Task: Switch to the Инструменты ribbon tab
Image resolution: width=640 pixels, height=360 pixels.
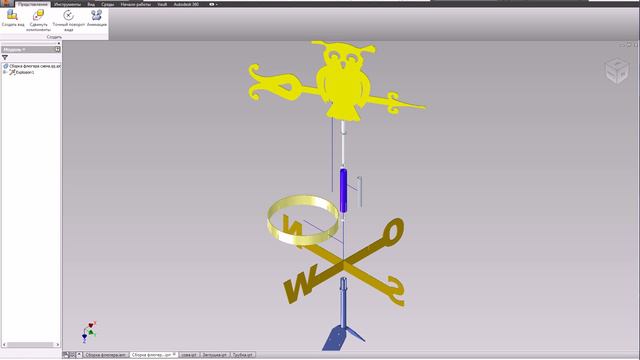Action: pyautogui.click(x=67, y=4)
